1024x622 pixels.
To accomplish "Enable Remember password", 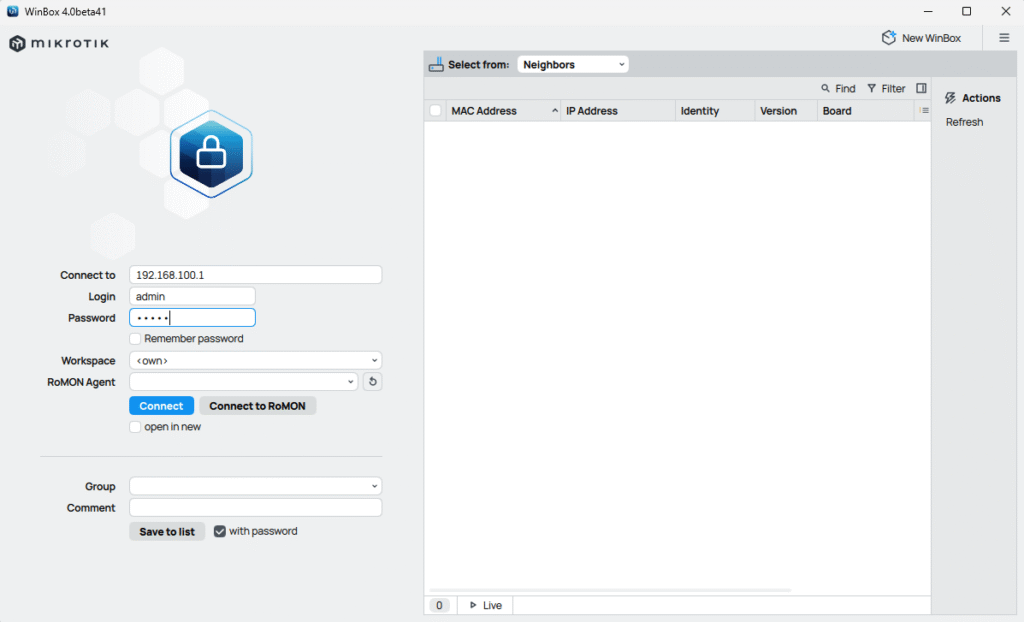I will (x=135, y=339).
